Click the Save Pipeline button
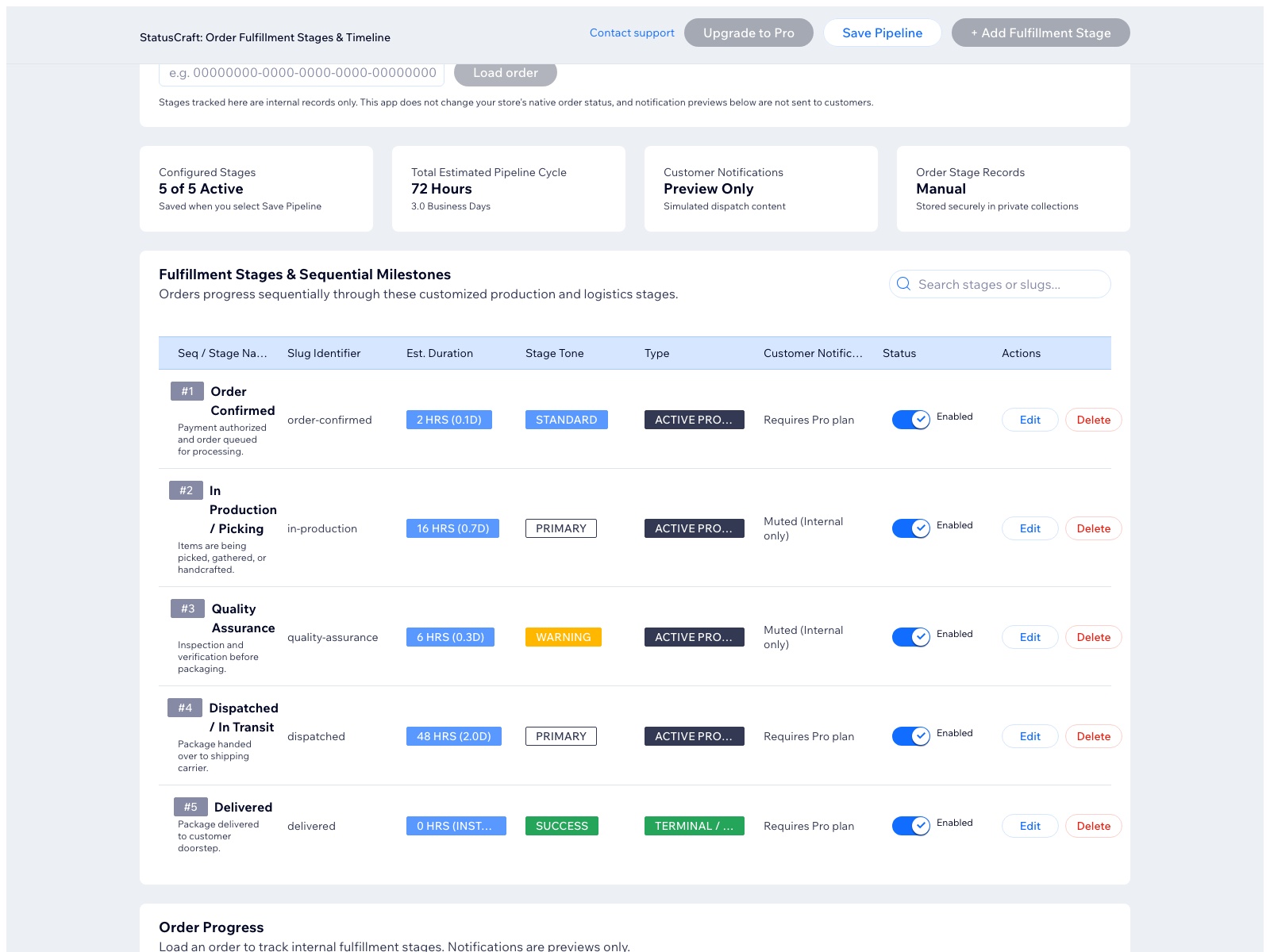This screenshot has height=952, width=1270. [882, 33]
